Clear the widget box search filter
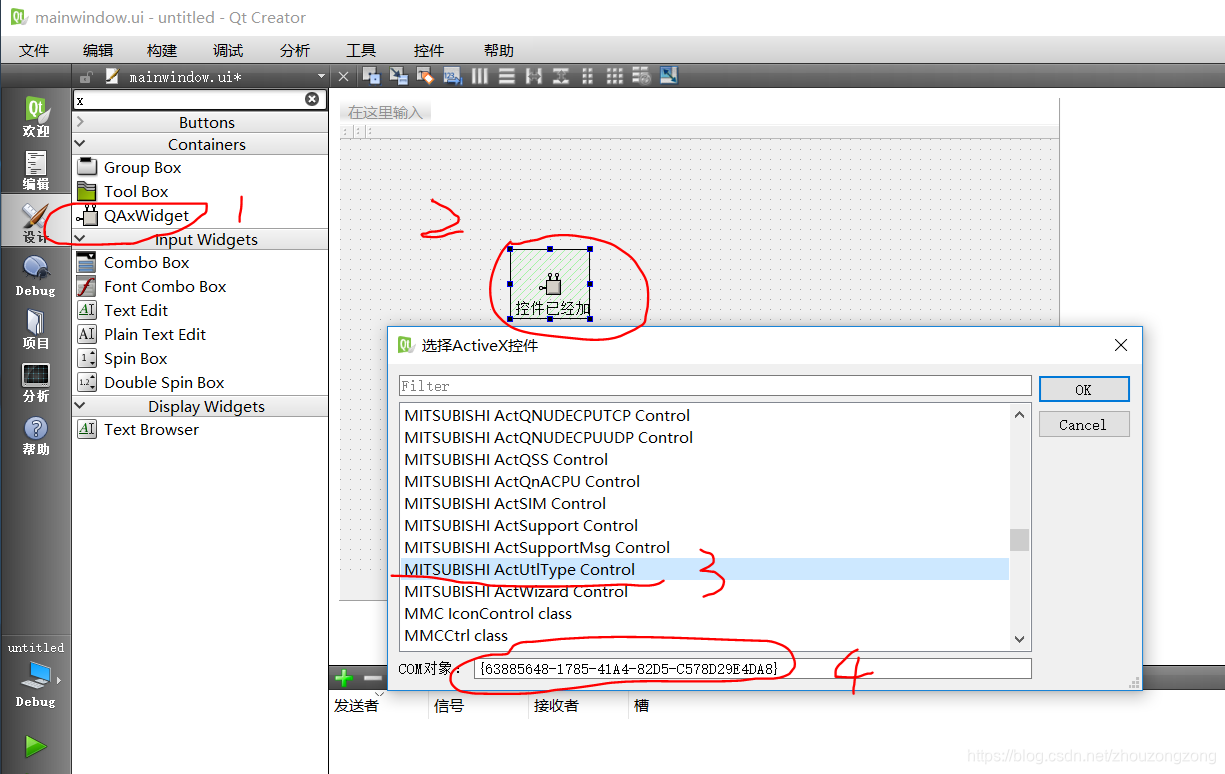Image resolution: width=1225 pixels, height=774 pixels. coord(312,99)
